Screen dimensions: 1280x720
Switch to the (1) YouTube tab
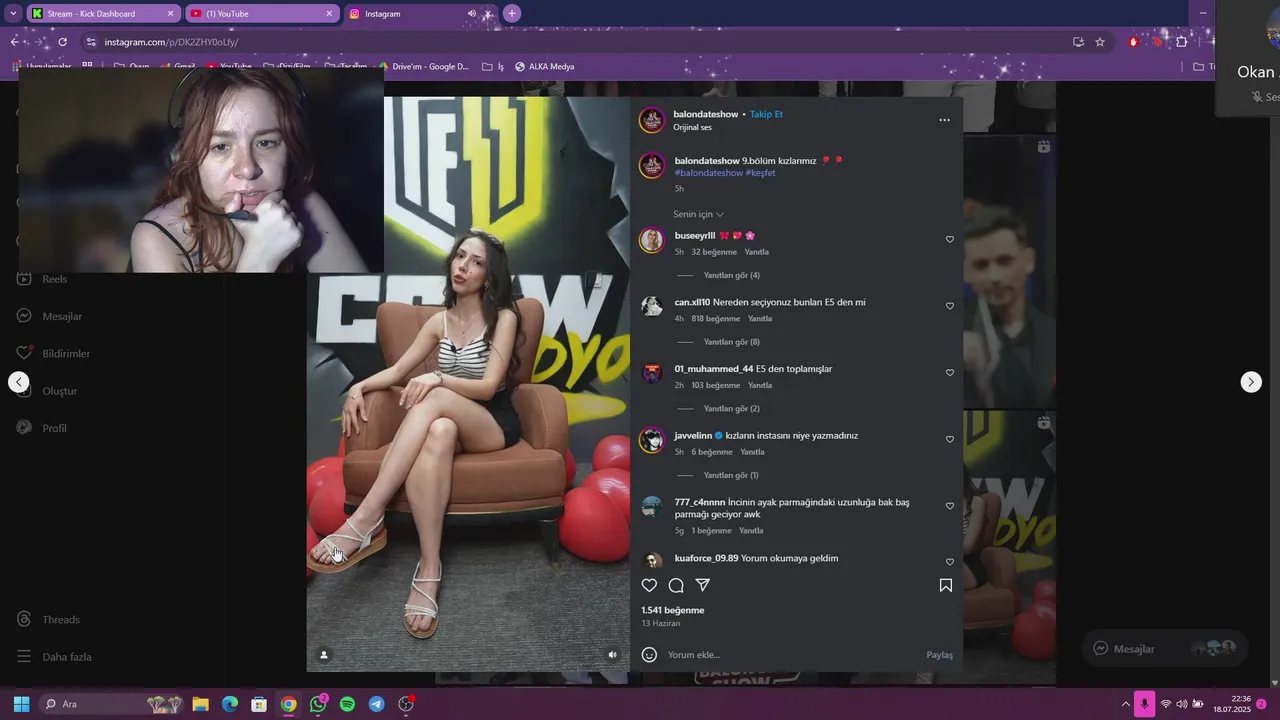[x=262, y=14]
